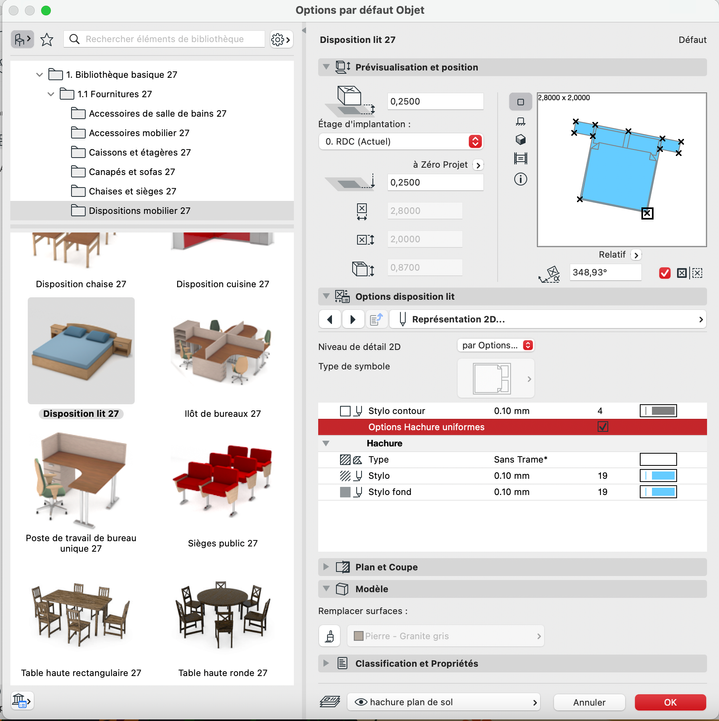Select Disposition lit 27 bed thumbnail
719x721 pixels.
[81, 350]
